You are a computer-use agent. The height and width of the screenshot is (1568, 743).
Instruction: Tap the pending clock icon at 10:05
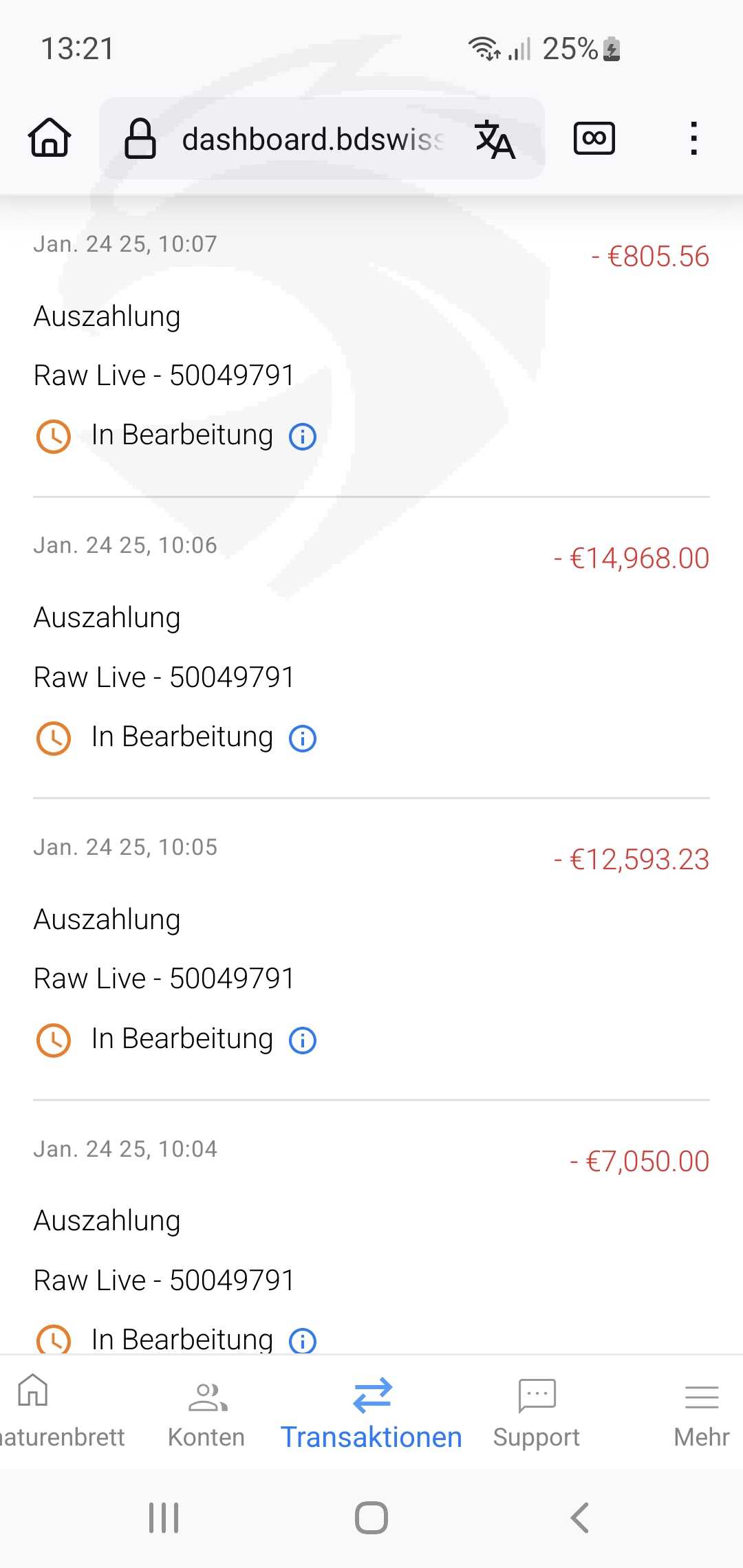coord(54,1040)
